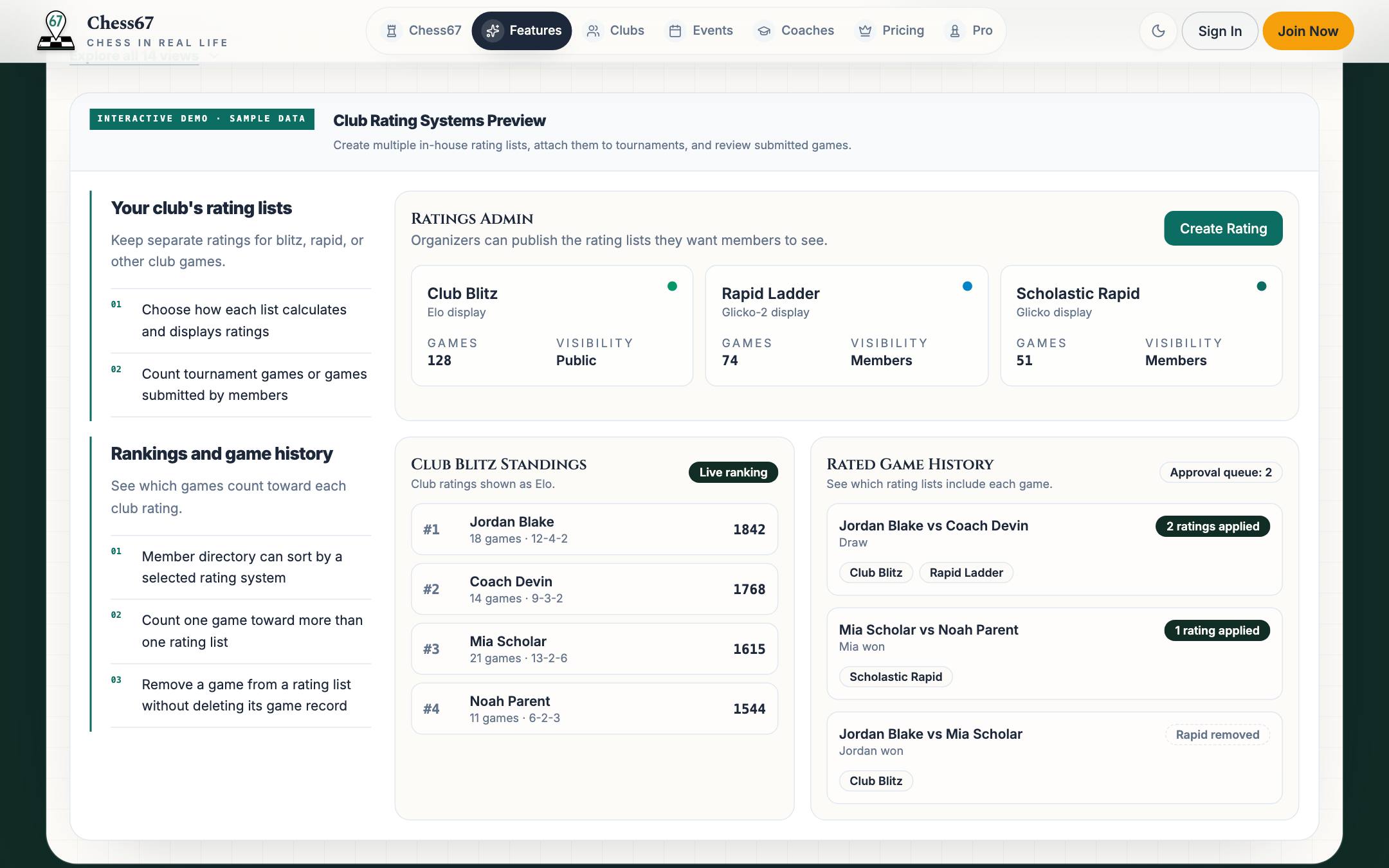1389x868 pixels.
Task: Click Club Blitz tag under Jordan Blake vs Coach Devin
Action: pos(876,573)
